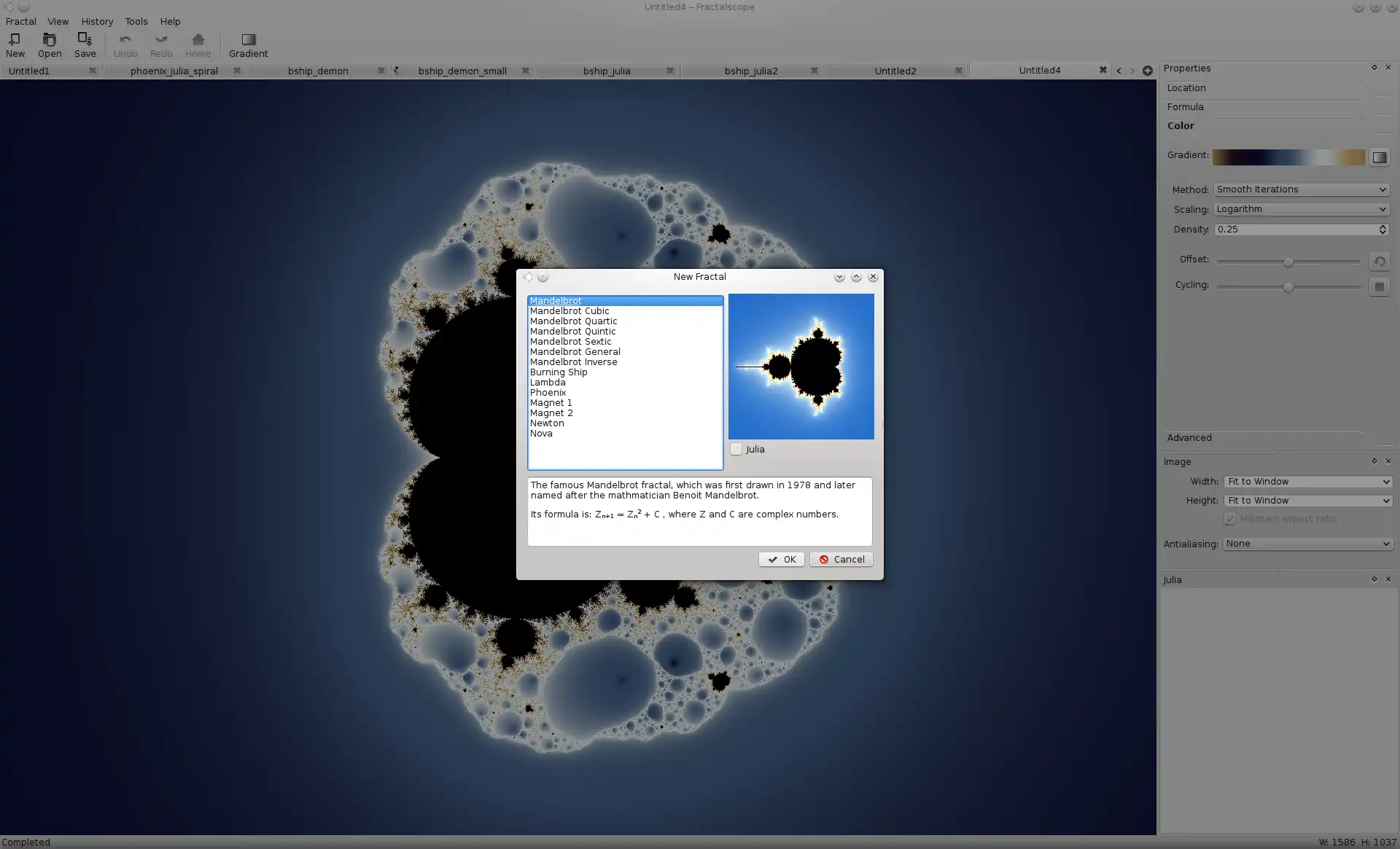Click Cancel to dismiss New Fractal dialog

click(841, 559)
